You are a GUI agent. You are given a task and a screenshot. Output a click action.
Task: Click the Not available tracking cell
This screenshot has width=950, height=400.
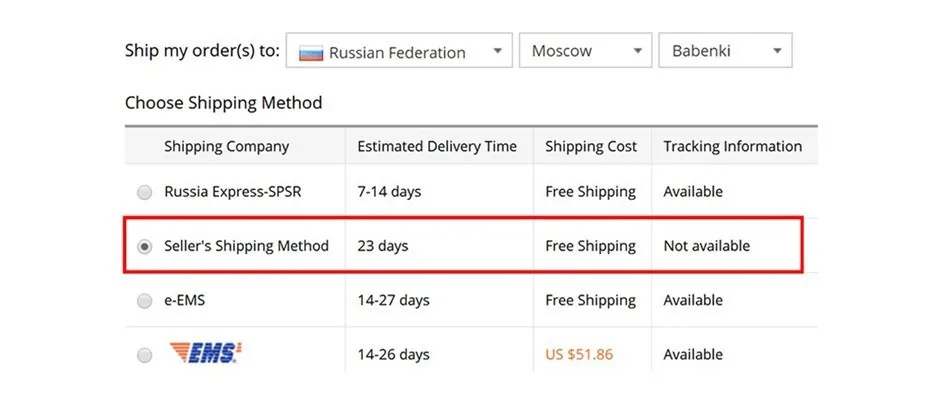coord(706,246)
